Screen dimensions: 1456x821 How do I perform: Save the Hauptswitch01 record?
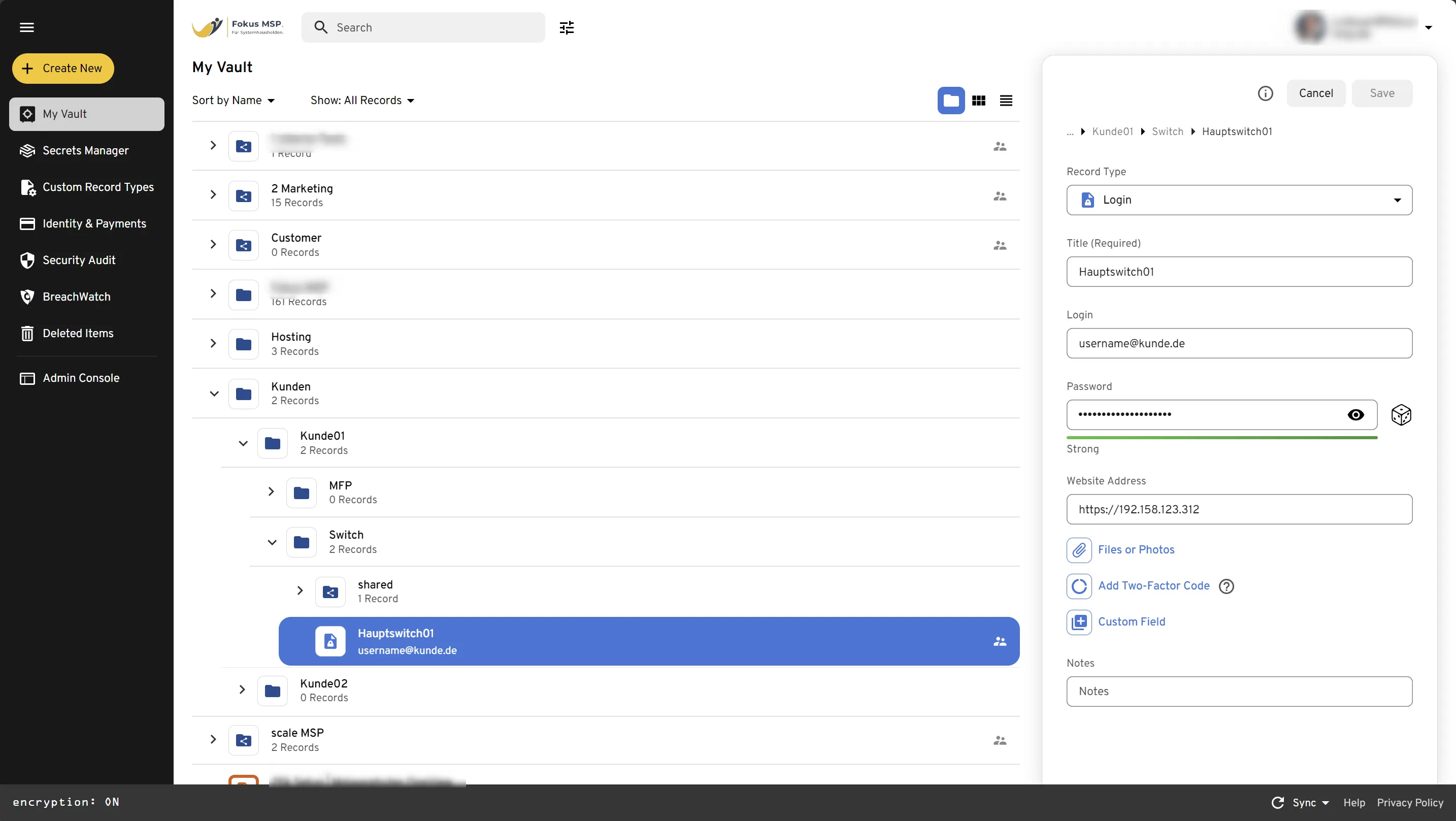click(x=1382, y=93)
